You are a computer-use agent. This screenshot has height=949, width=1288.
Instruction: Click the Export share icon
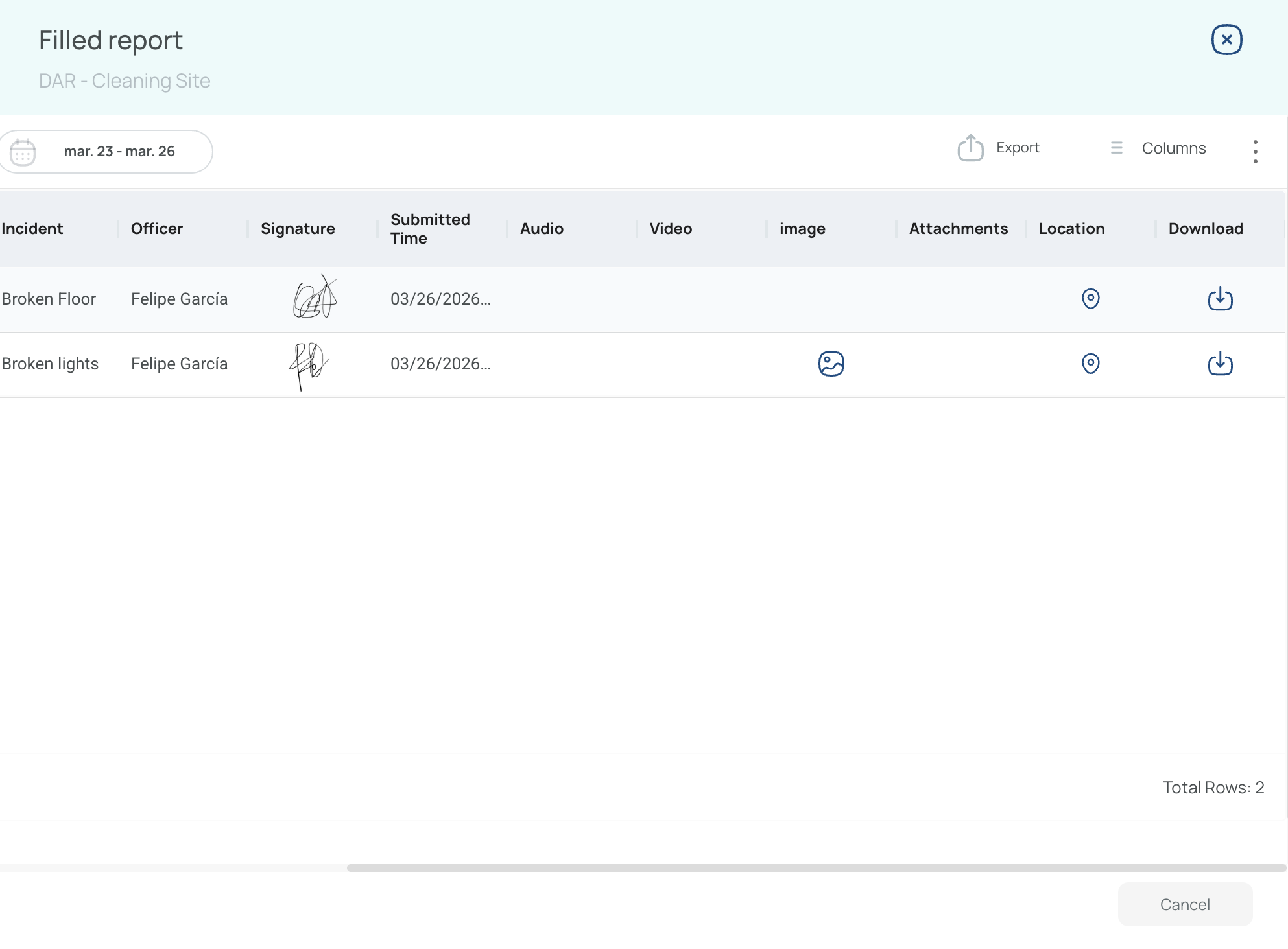click(x=970, y=148)
